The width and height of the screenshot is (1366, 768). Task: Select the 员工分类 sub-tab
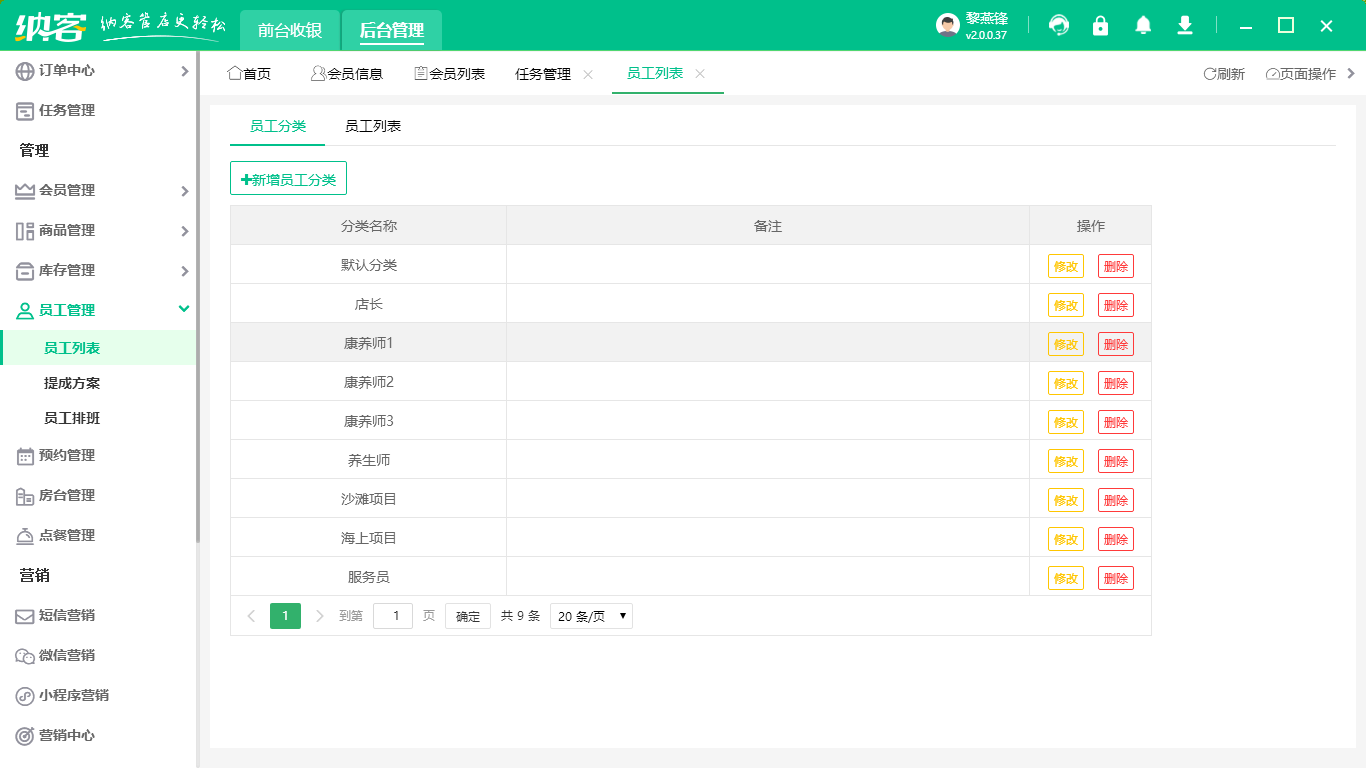[278, 126]
